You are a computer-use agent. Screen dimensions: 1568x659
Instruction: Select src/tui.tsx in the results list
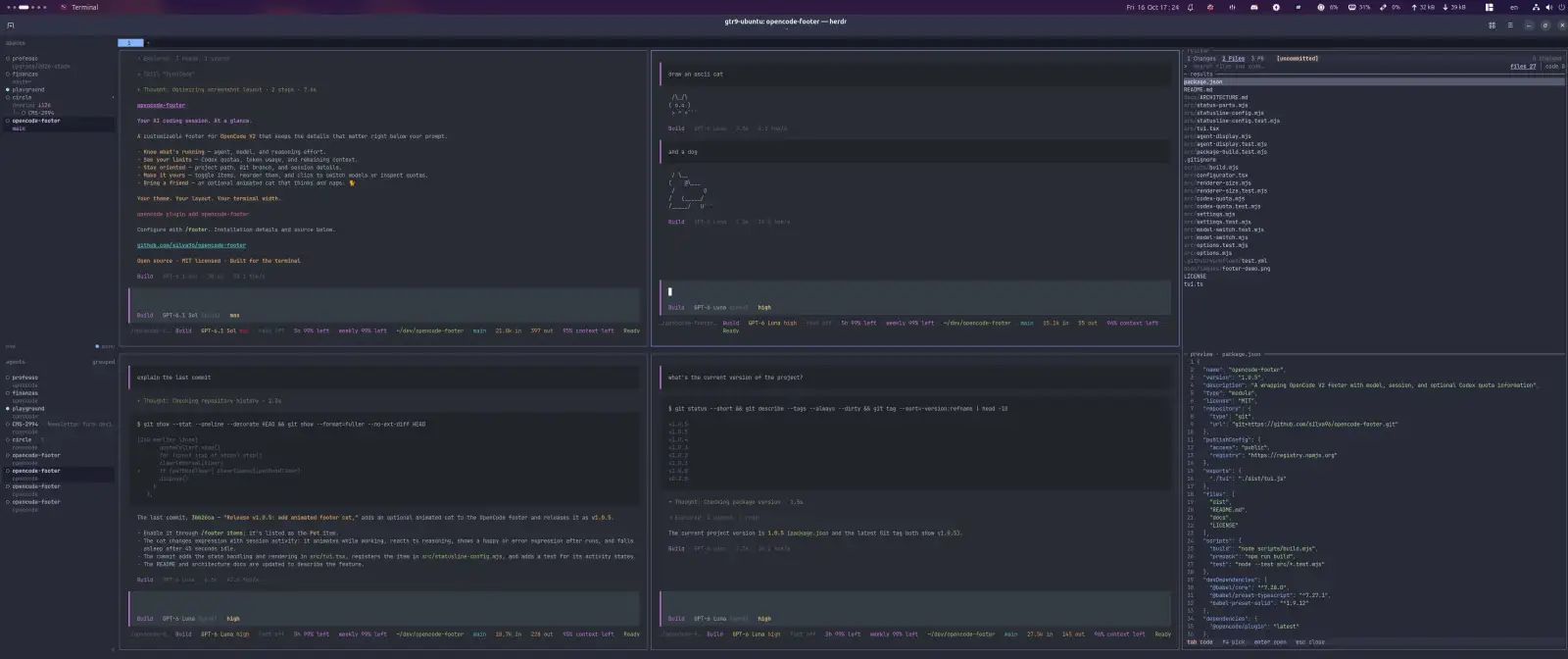pos(1201,128)
